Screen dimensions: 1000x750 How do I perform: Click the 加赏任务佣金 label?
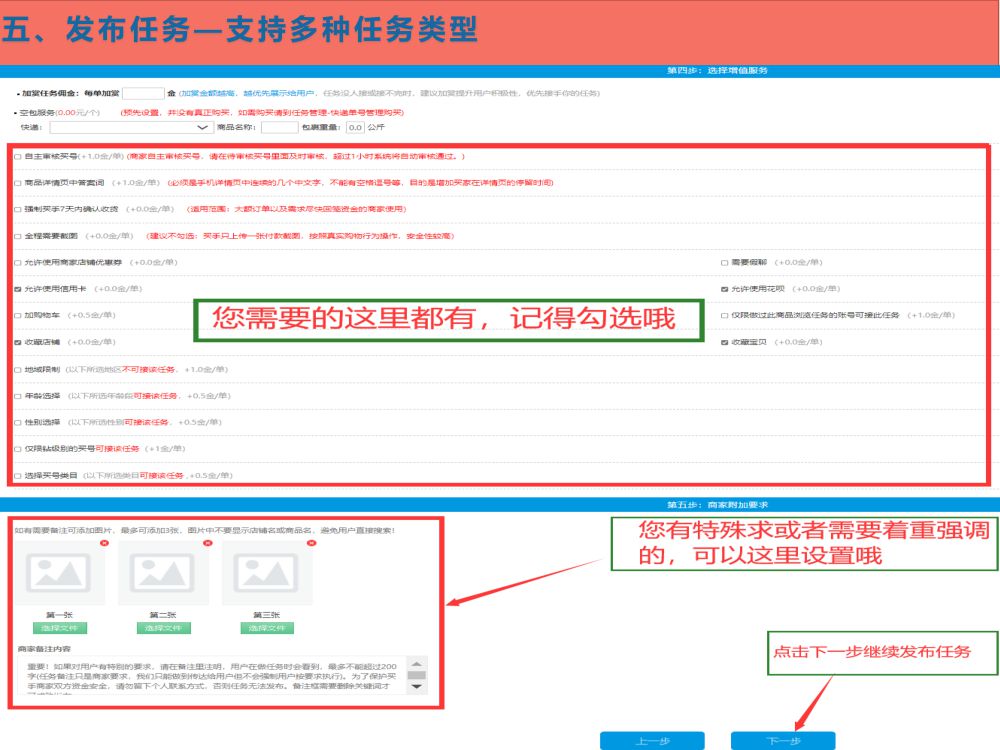pyautogui.click(x=50, y=93)
